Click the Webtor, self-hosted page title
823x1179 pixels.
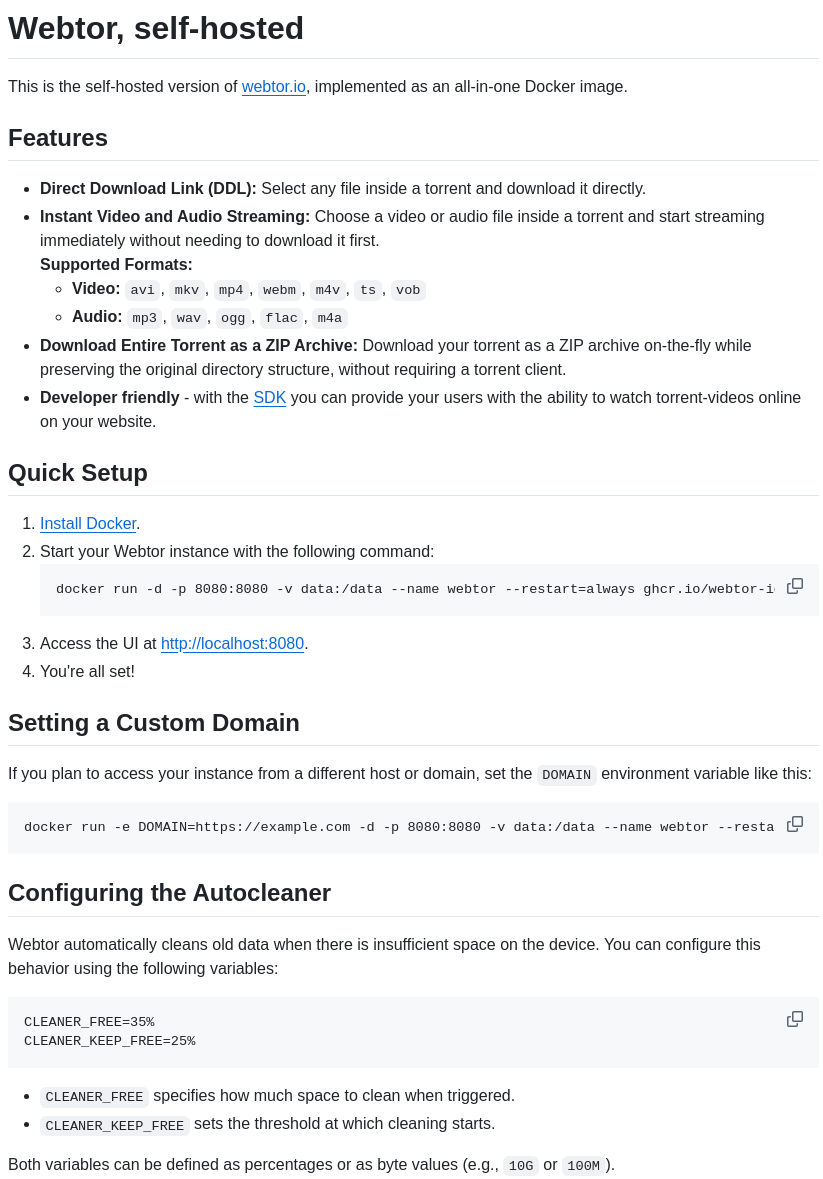155,29
